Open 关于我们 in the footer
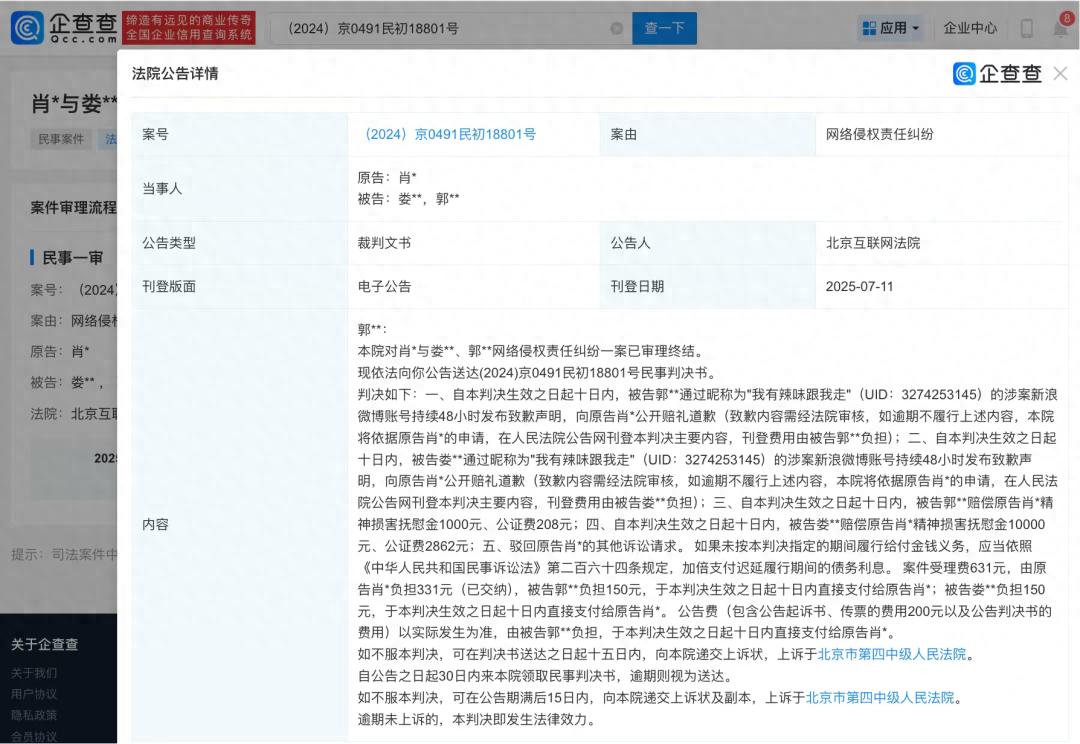This screenshot has height=744, width=1080. (x=34, y=673)
